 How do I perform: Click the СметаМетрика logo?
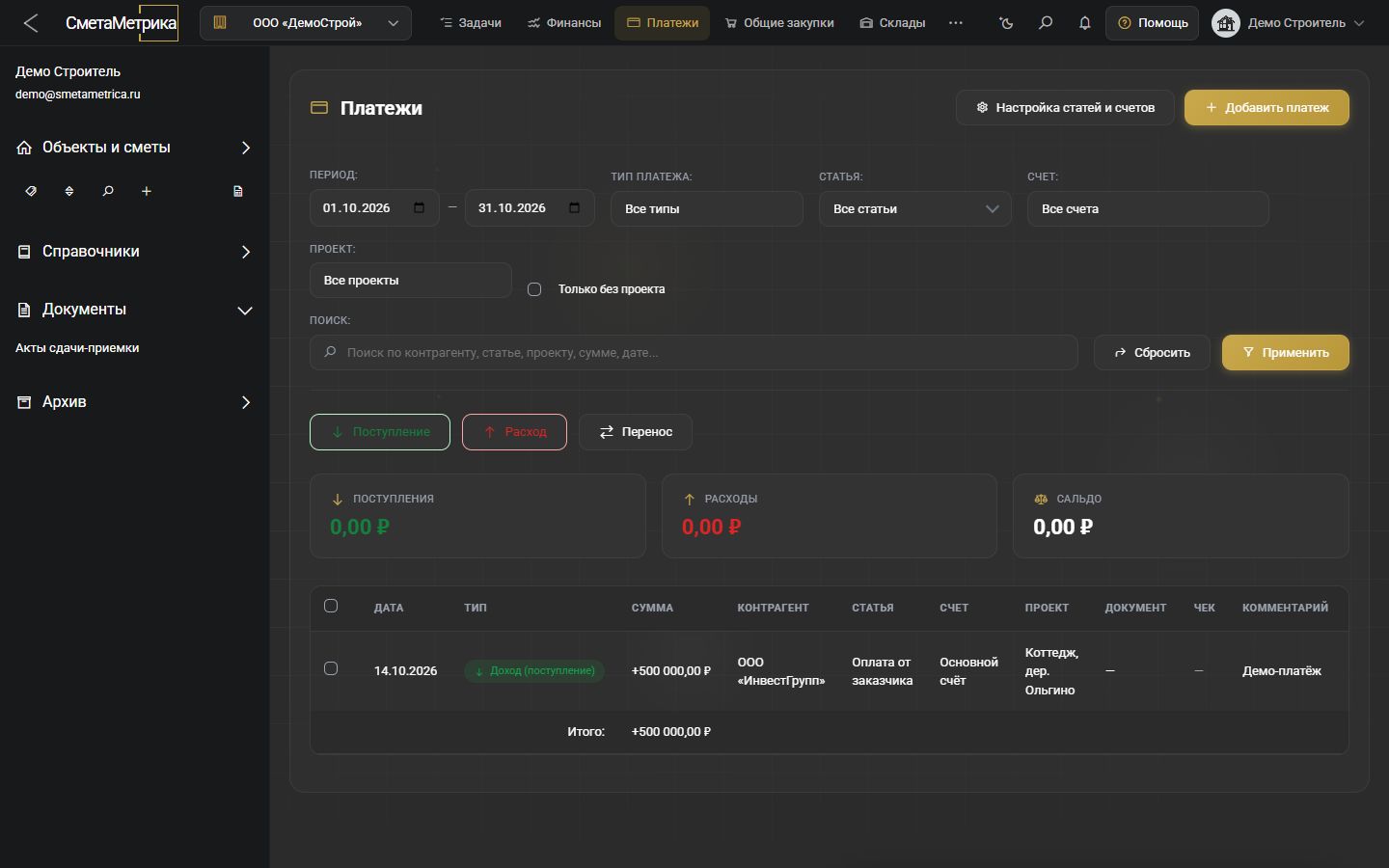click(x=122, y=23)
